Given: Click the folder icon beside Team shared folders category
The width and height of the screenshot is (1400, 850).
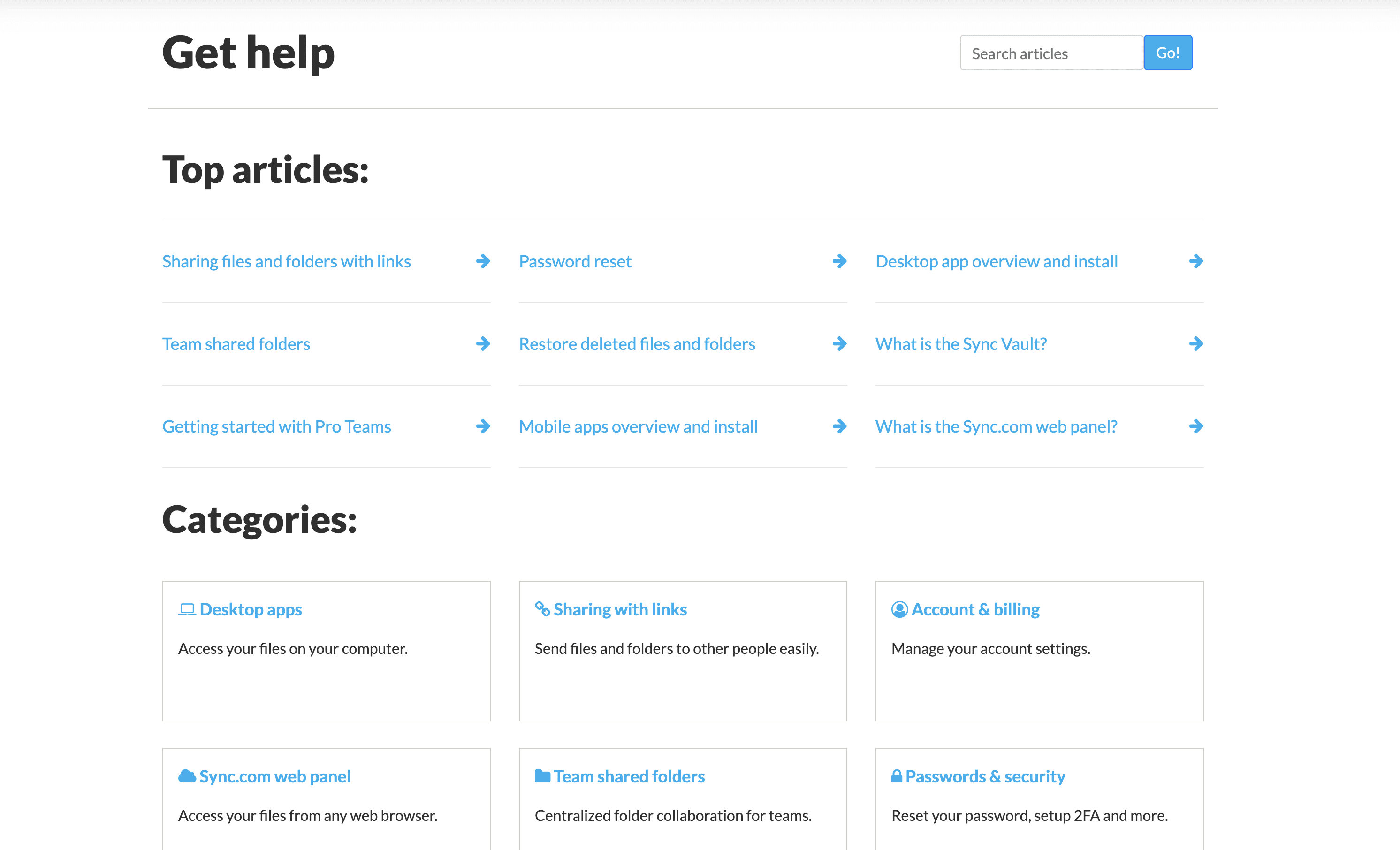Looking at the screenshot, I should pos(543,776).
